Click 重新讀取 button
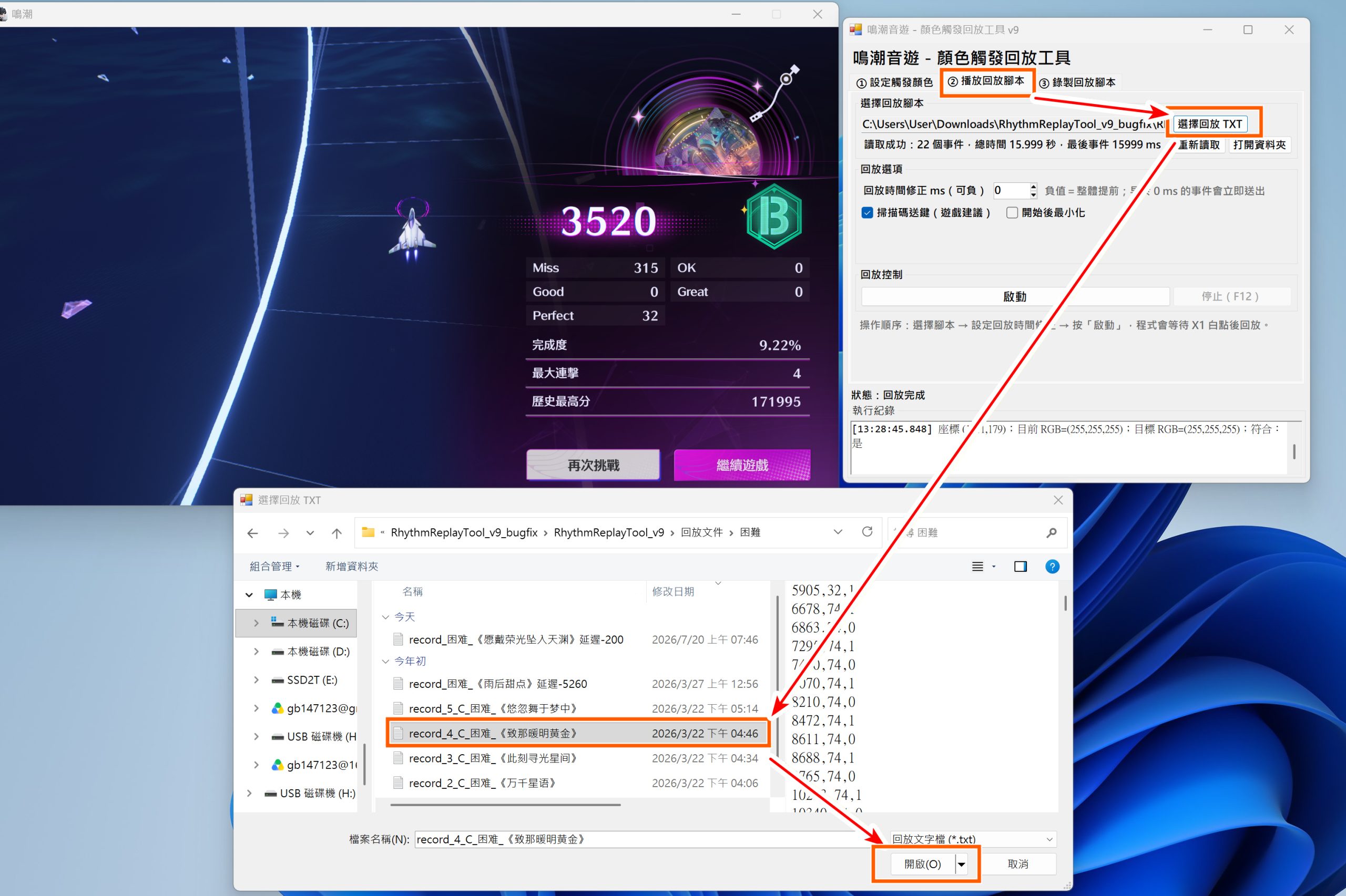The image size is (1346, 896). (x=1199, y=145)
